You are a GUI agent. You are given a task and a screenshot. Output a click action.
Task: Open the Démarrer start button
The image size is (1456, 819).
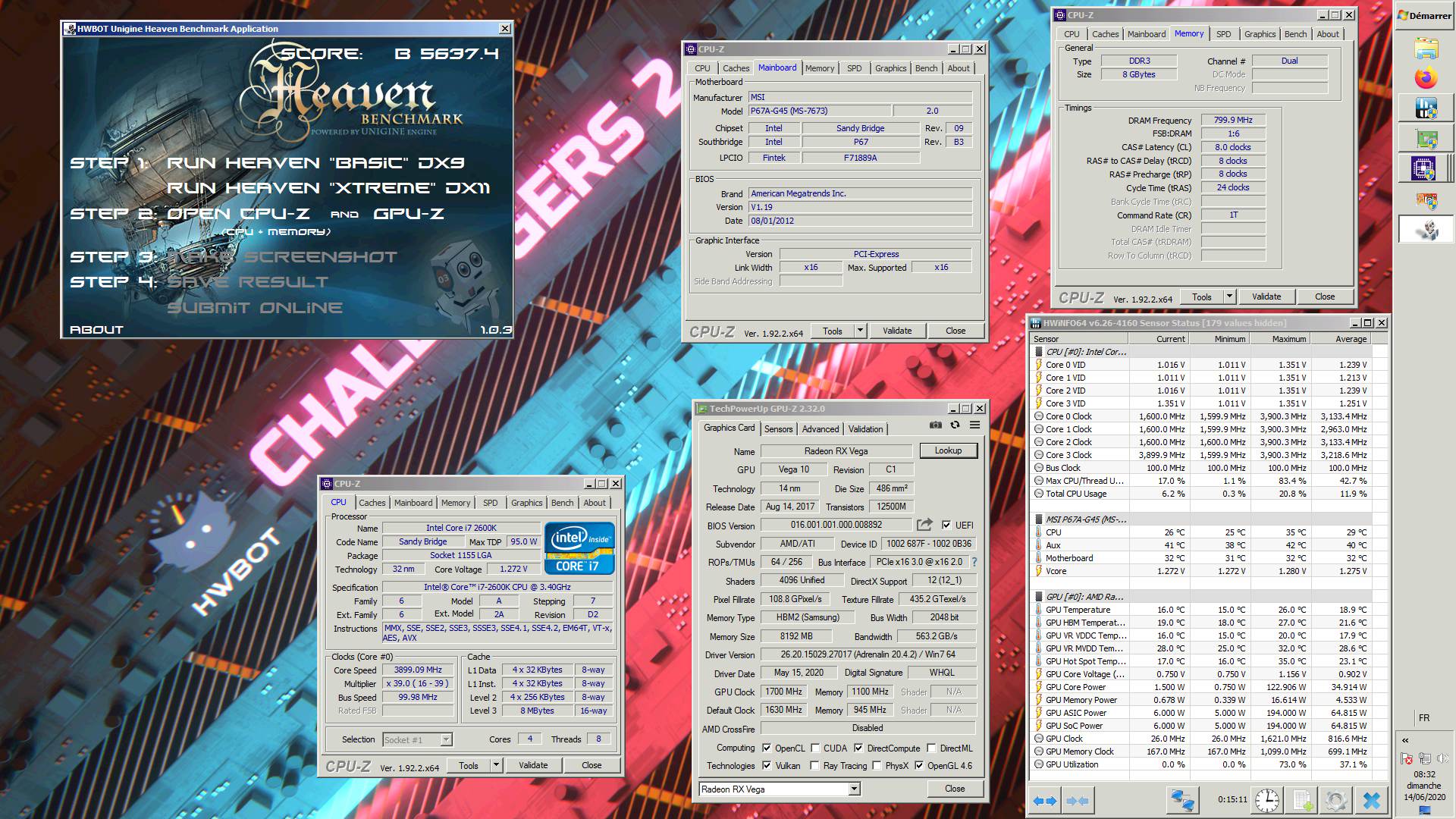pos(1425,15)
